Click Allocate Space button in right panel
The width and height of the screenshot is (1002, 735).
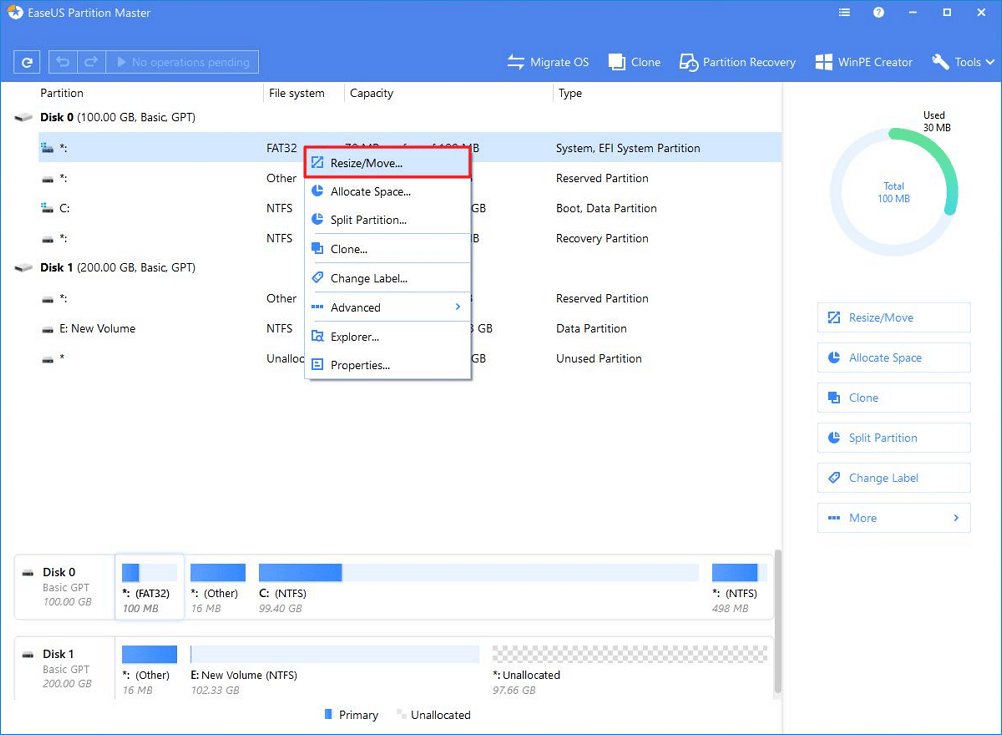tap(893, 358)
